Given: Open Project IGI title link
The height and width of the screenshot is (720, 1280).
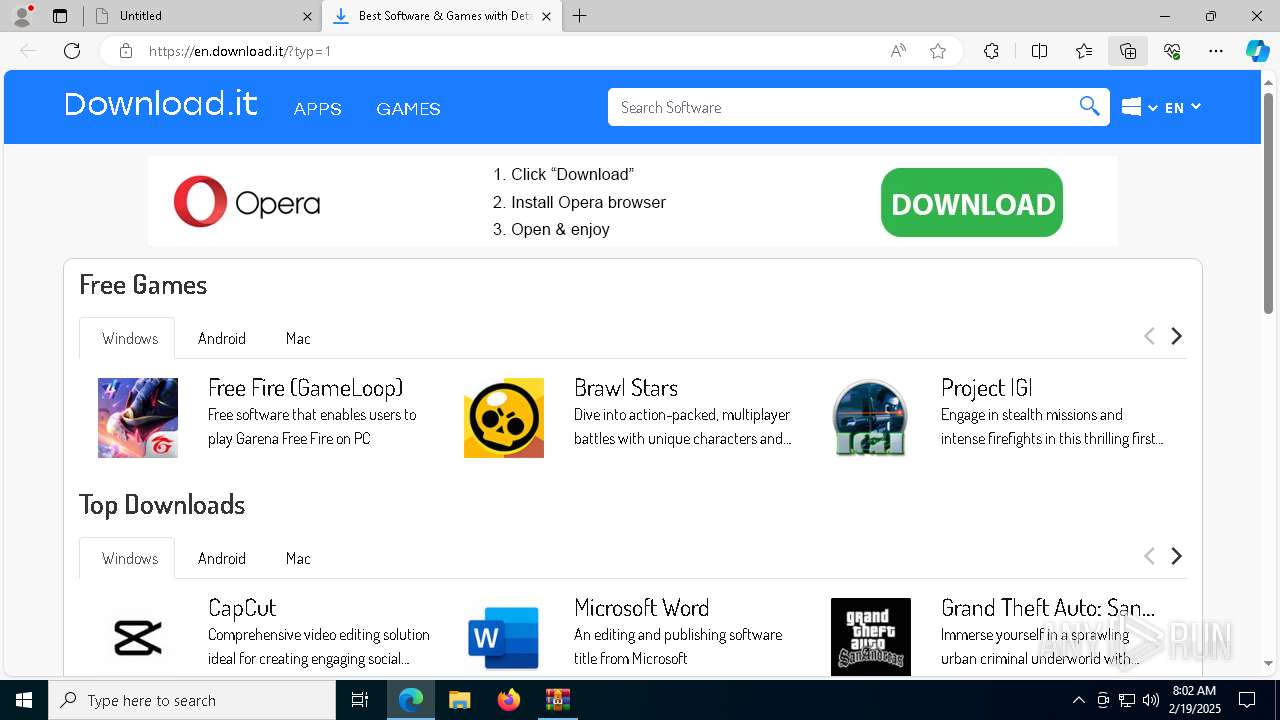Looking at the screenshot, I should coord(986,387).
